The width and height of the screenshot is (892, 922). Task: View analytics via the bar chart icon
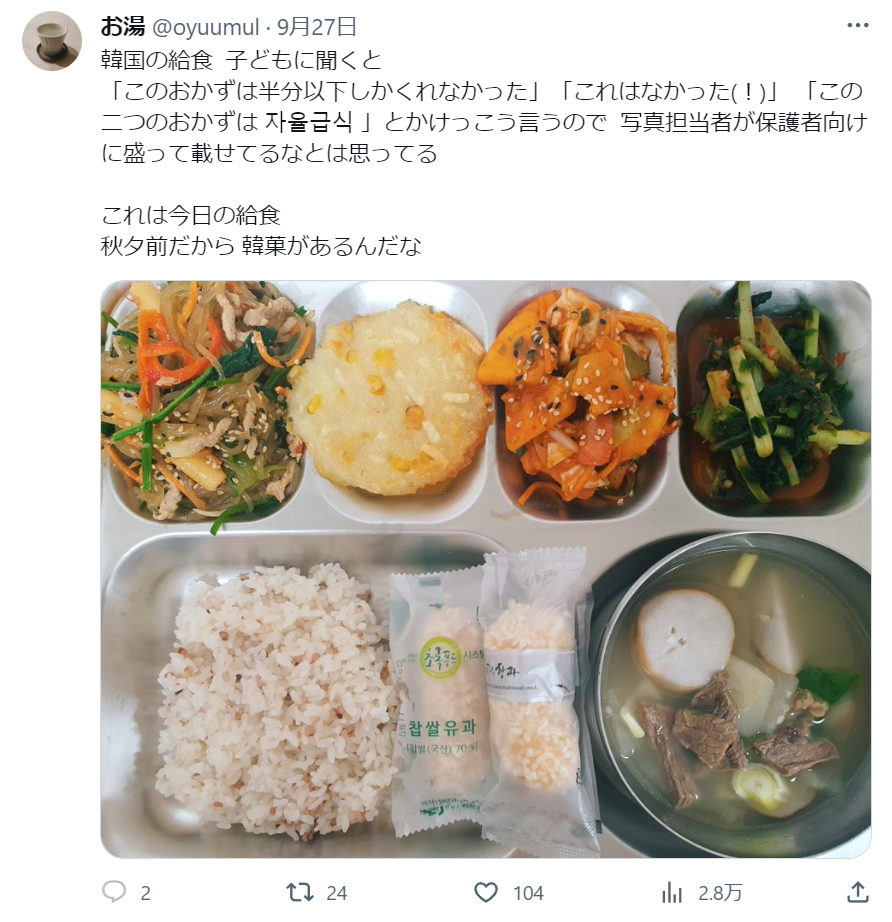tap(671, 892)
